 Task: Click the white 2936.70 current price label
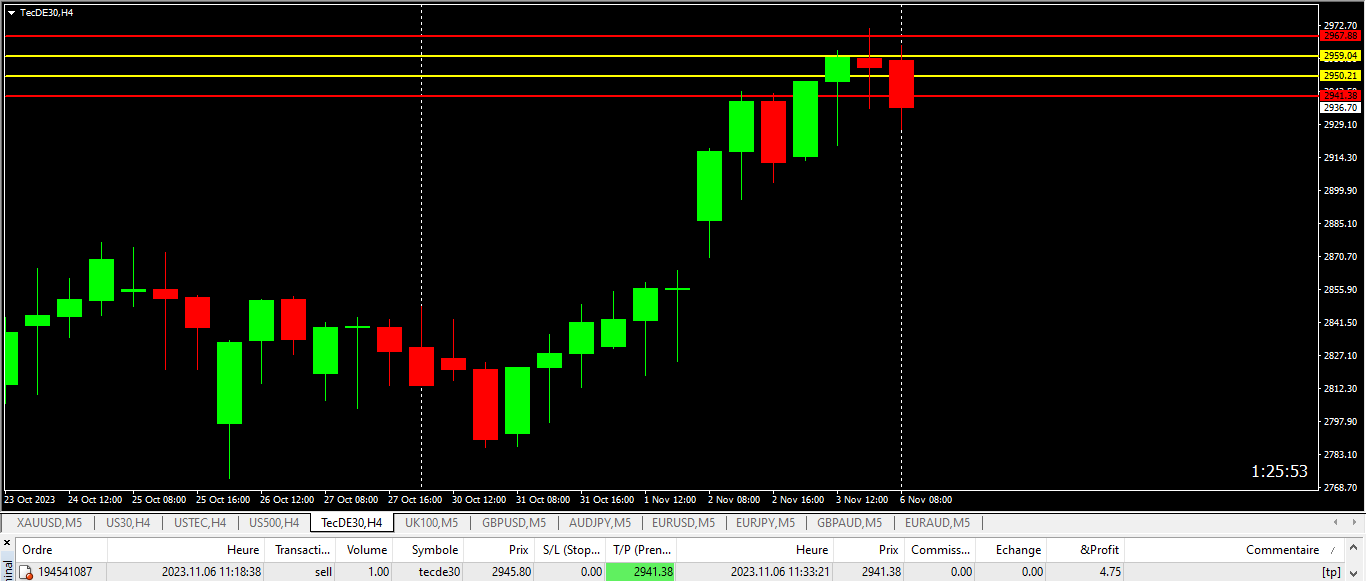coord(1340,107)
